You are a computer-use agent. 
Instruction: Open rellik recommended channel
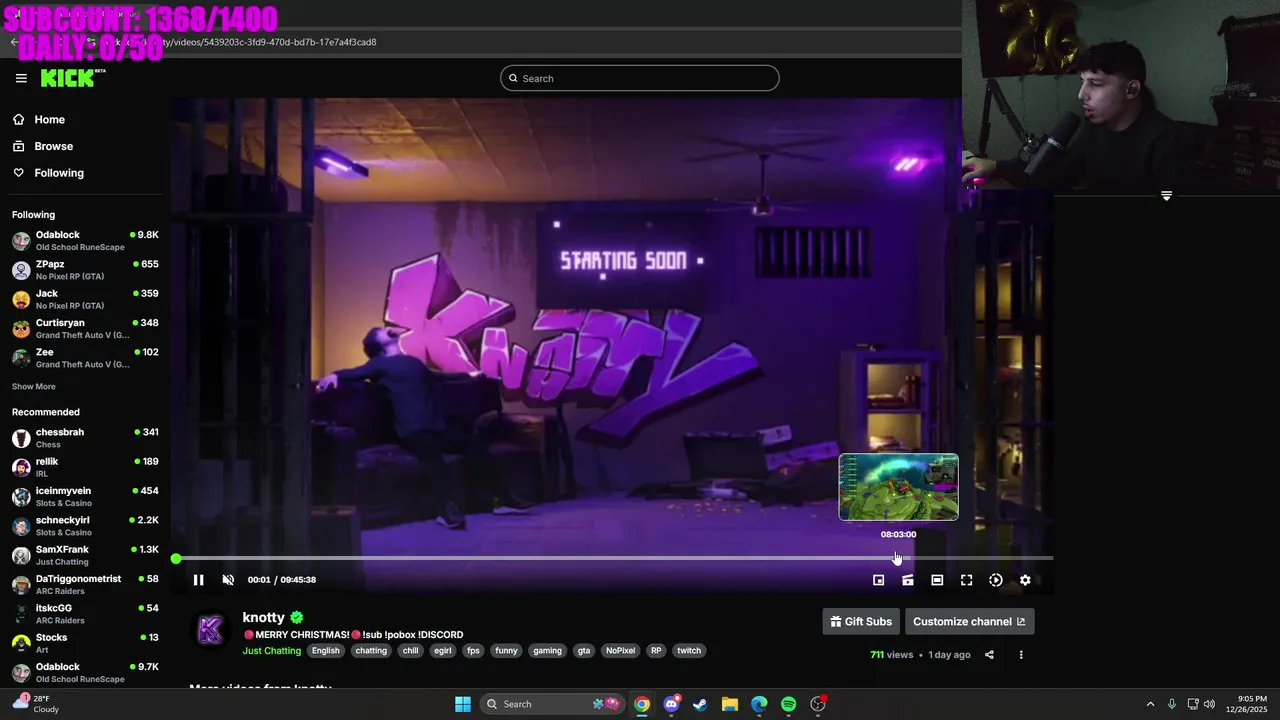(x=85, y=467)
